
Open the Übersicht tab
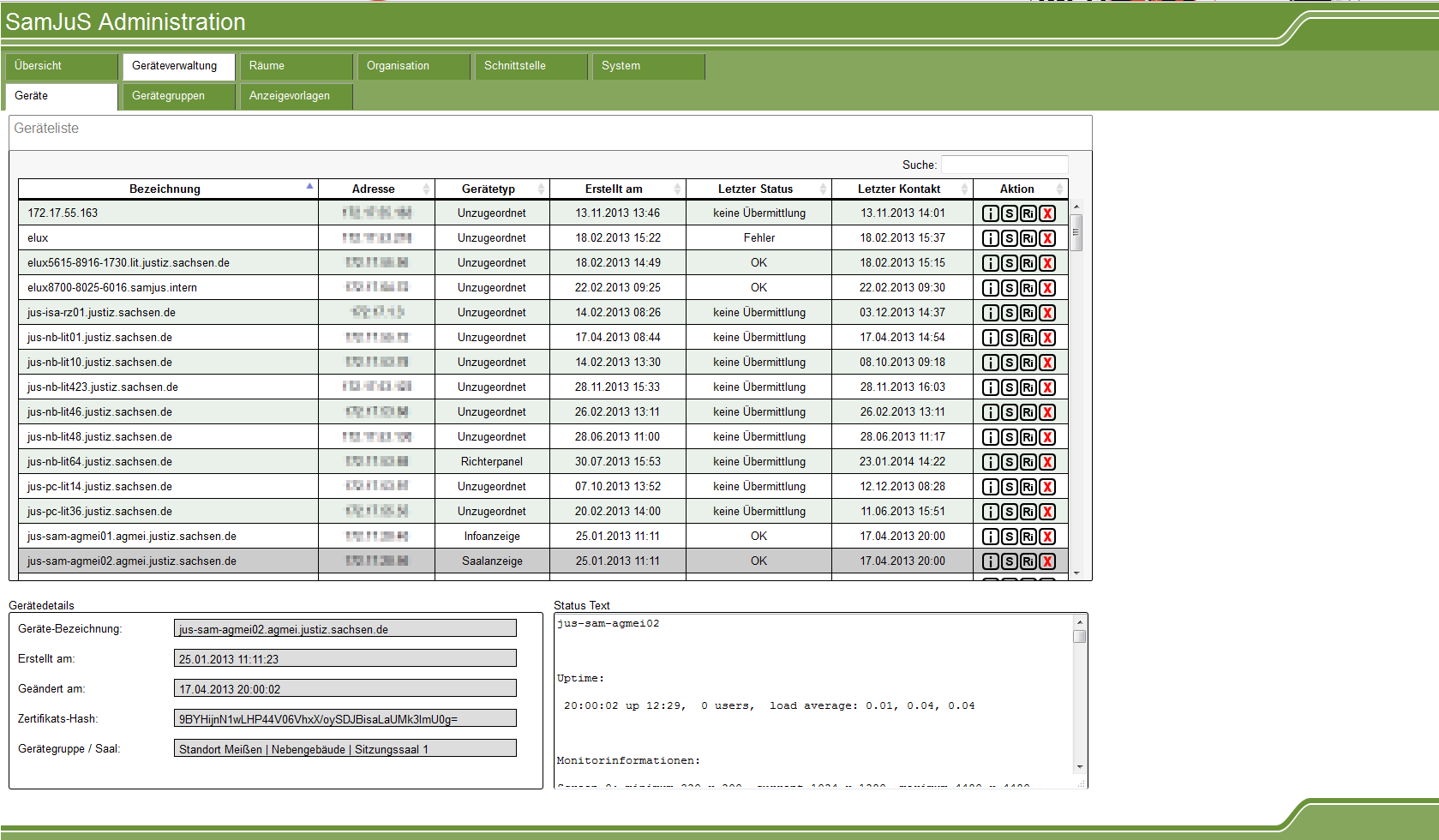62,66
